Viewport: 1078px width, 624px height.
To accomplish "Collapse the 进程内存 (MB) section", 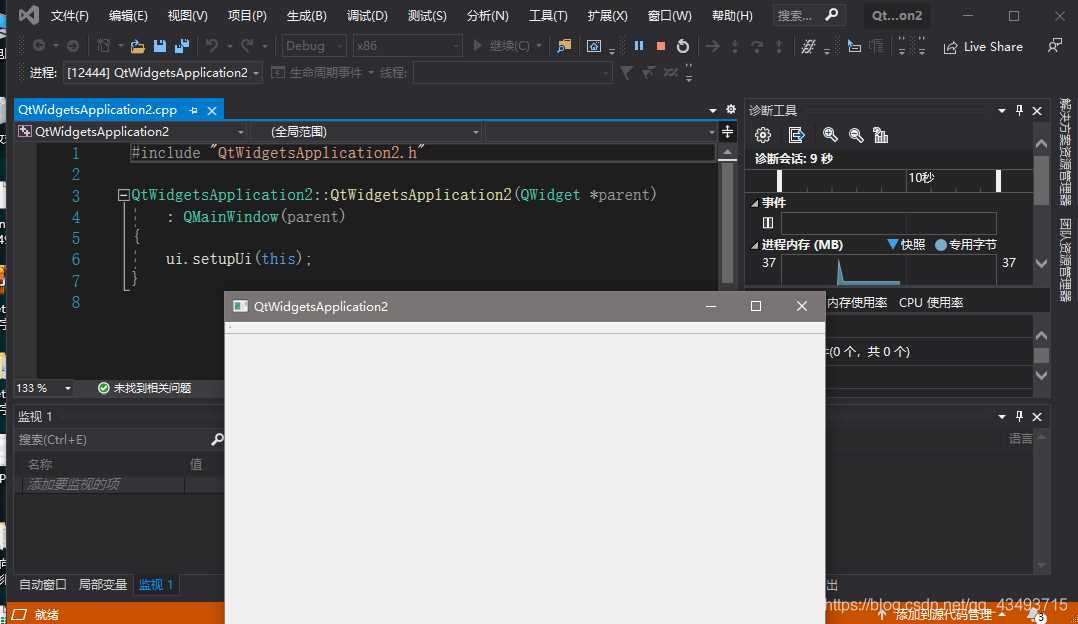I will (755, 245).
